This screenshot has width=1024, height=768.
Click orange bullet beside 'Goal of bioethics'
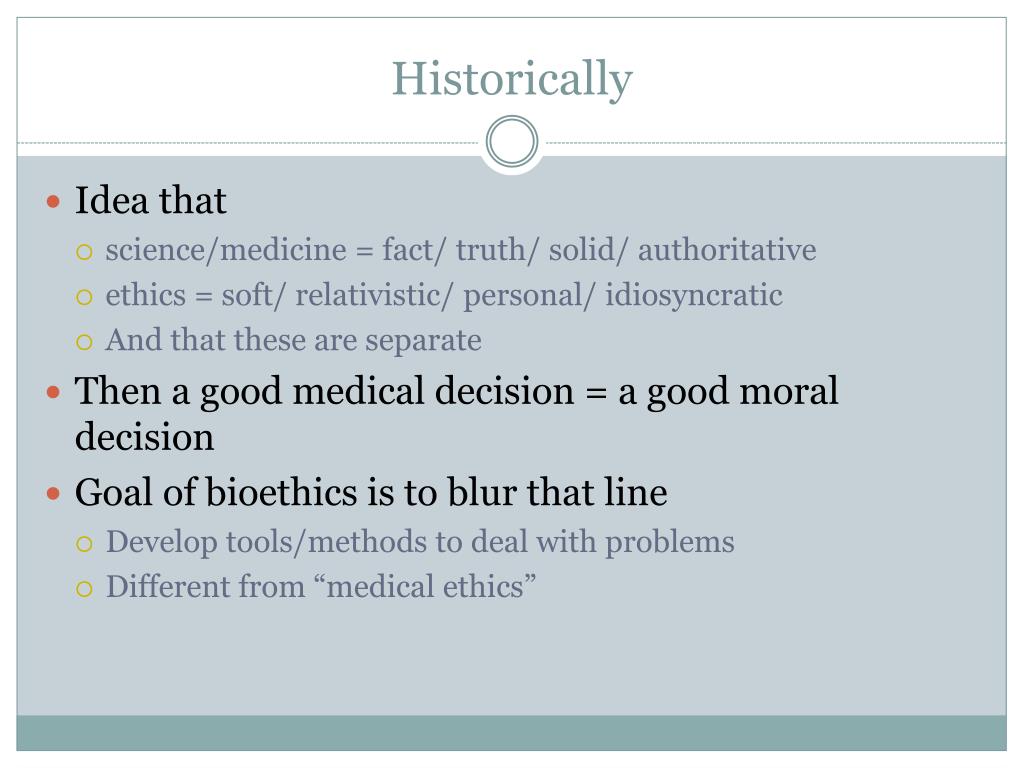tap(54, 493)
